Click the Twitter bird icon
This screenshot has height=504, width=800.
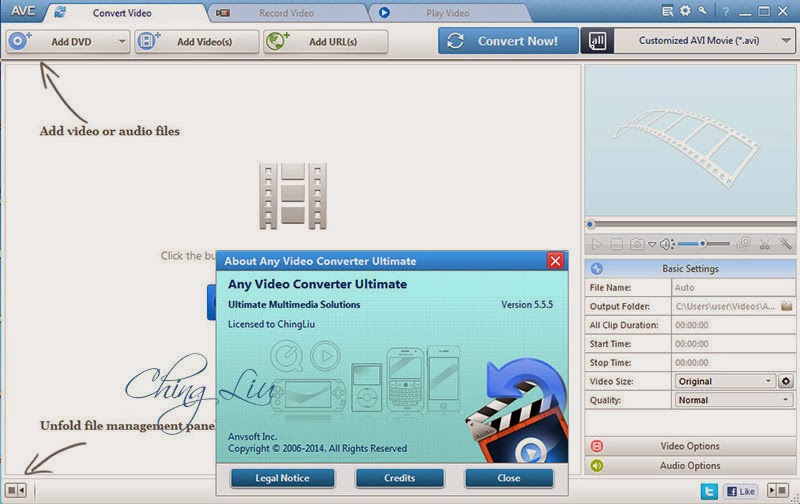[709, 491]
